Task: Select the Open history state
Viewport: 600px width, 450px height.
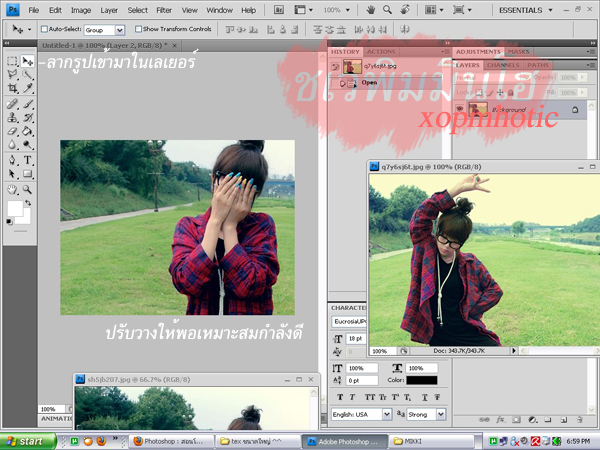Action: tap(386, 83)
